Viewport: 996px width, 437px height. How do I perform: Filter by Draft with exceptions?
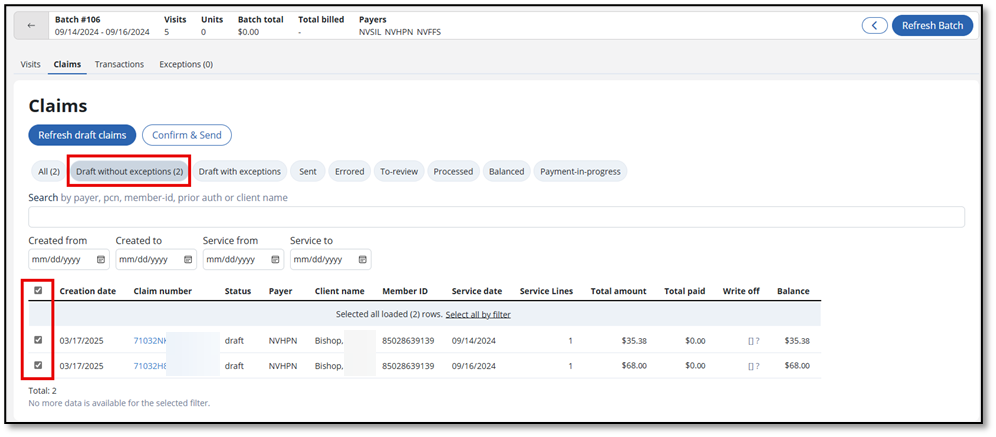tap(239, 171)
